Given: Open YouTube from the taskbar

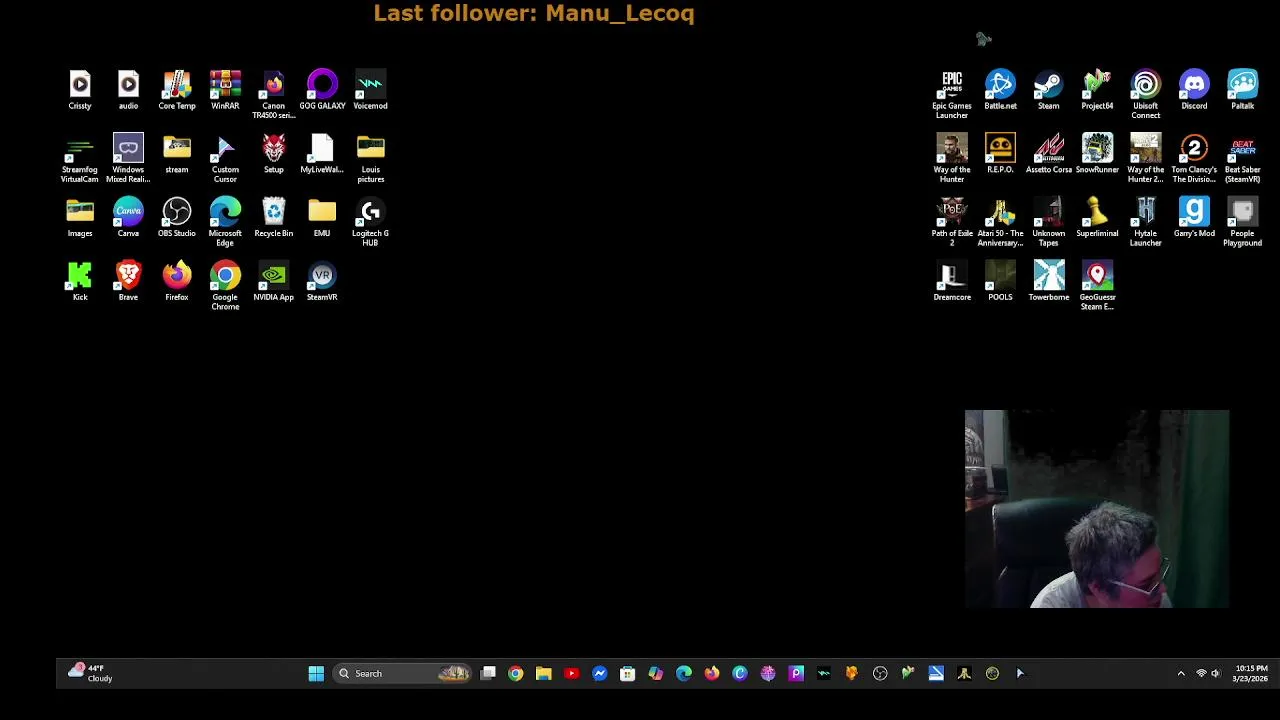Looking at the screenshot, I should click(571, 673).
